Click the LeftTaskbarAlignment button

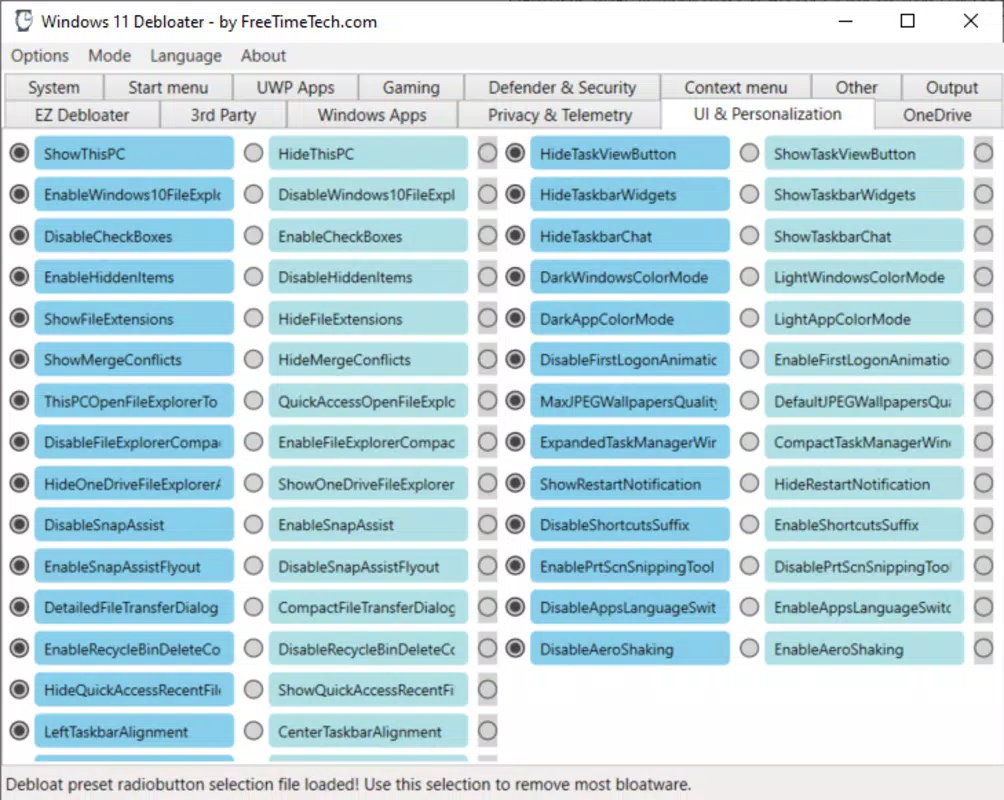[134, 731]
